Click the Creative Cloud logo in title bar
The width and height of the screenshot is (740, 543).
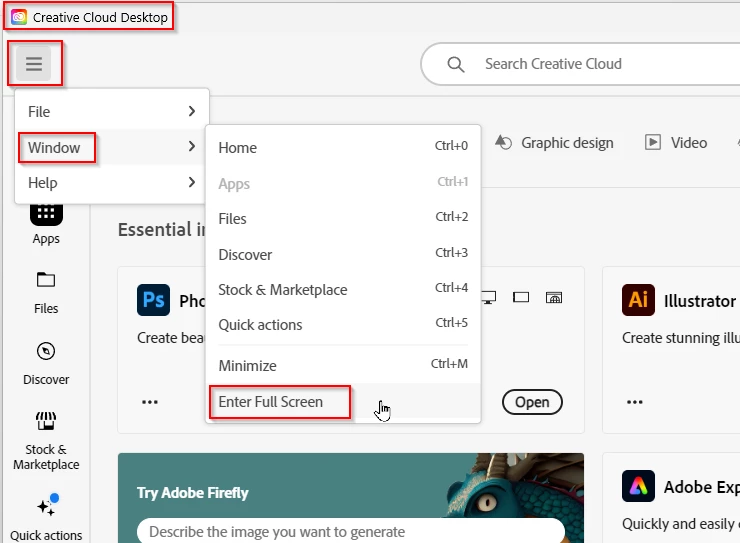pyautogui.click(x=19, y=17)
